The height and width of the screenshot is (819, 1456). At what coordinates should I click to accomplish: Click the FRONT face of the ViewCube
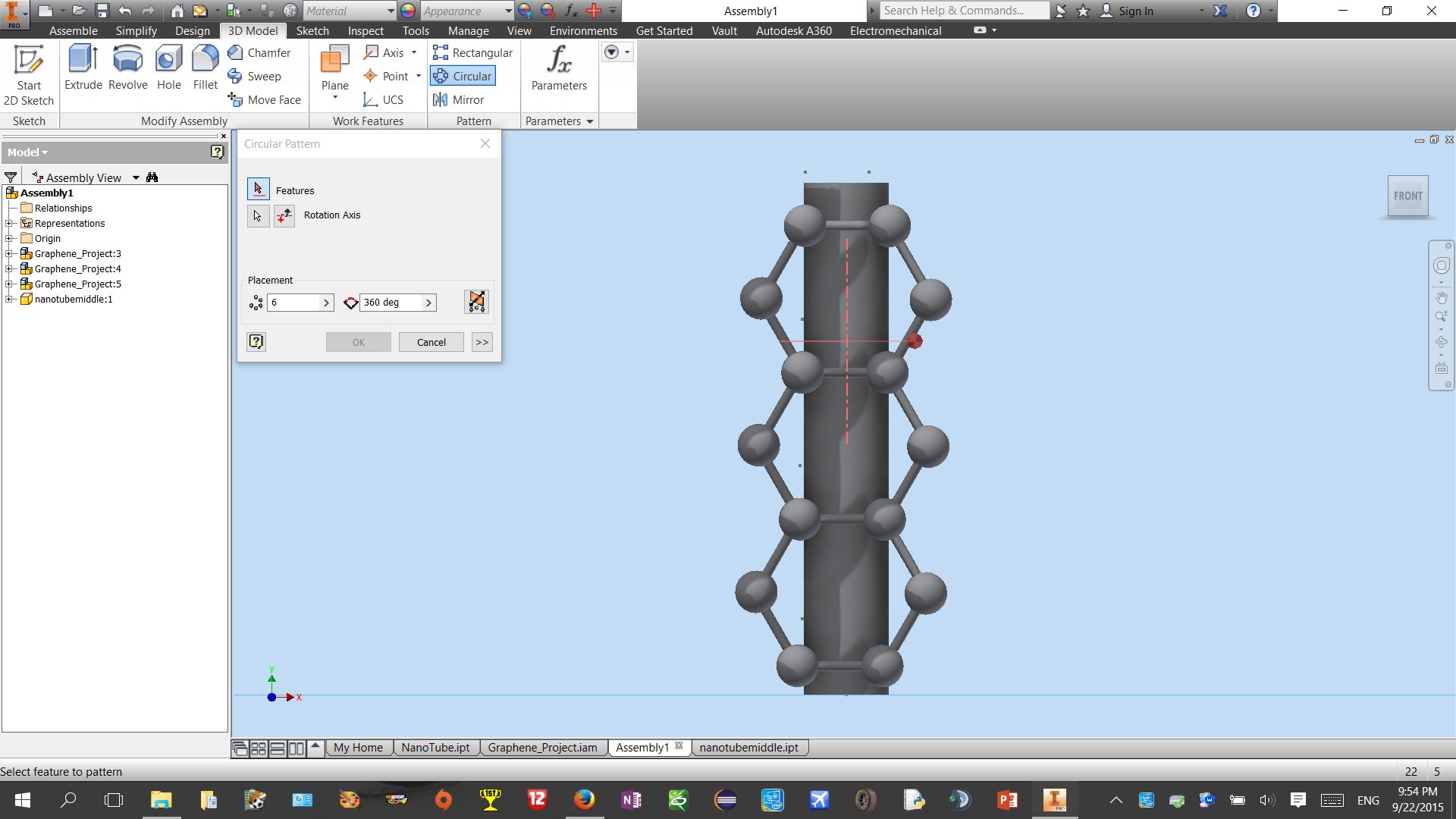(x=1407, y=196)
